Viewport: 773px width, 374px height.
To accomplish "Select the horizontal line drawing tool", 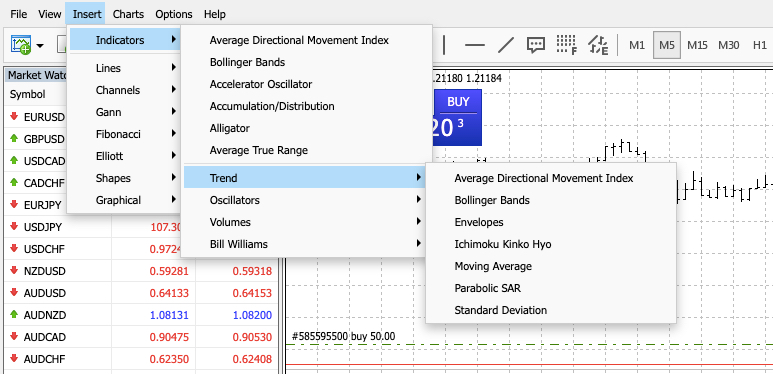I will pyautogui.click(x=475, y=45).
